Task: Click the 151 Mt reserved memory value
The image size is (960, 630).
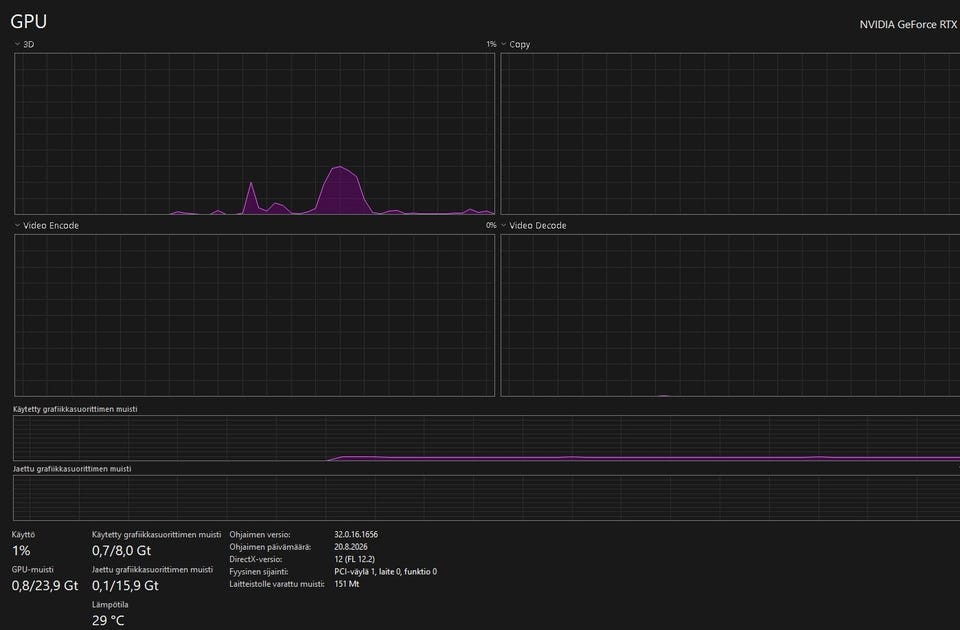Action: coord(347,583)
